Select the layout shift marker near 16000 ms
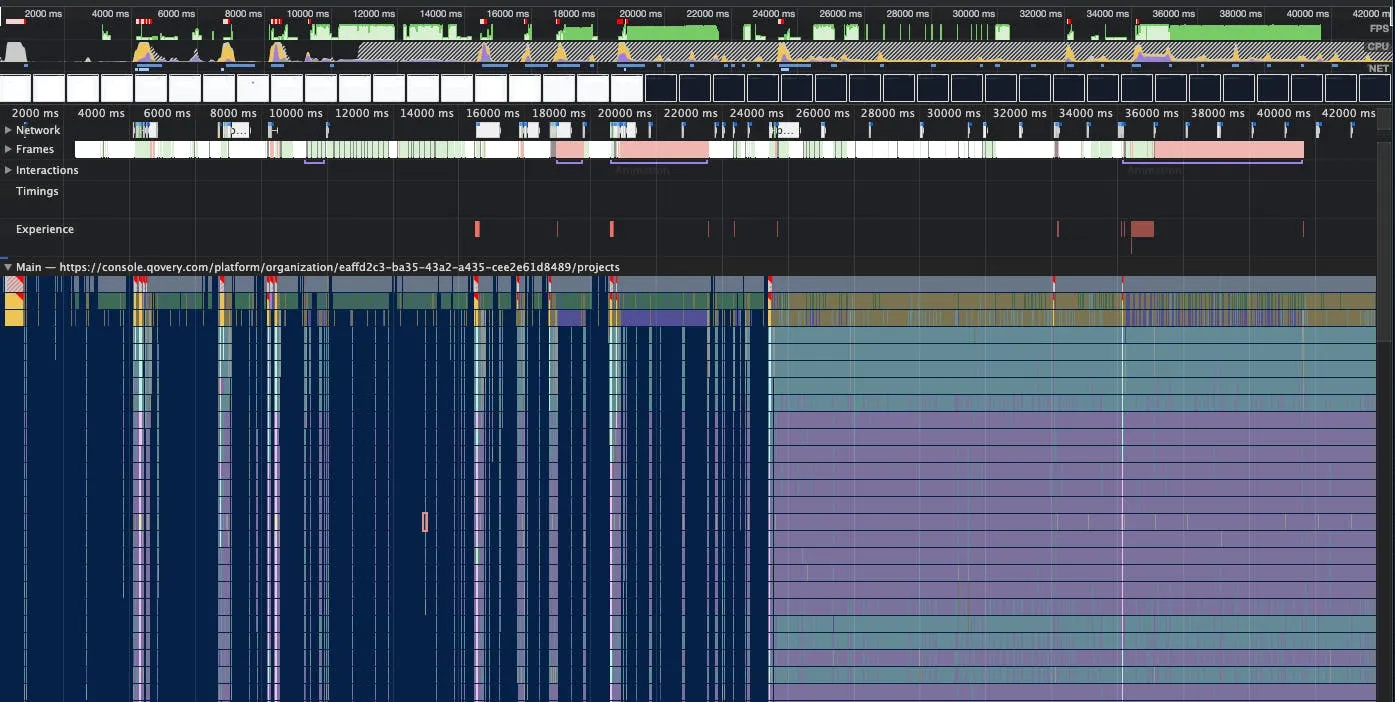 [477, 229]
